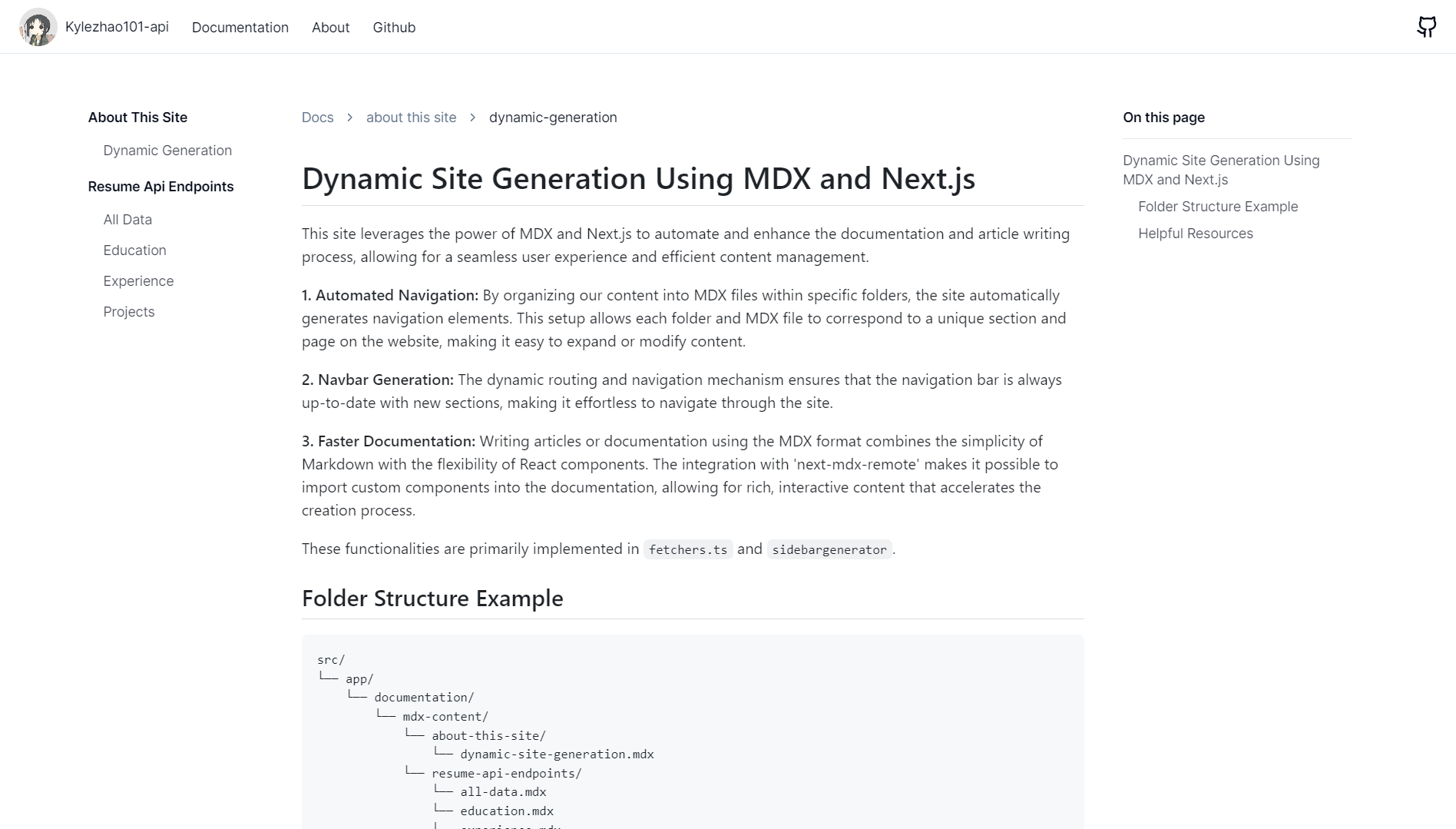Go to Github nav link
Image resolution: width=1456 pixels, height=829 pixels.
(394, 27)
